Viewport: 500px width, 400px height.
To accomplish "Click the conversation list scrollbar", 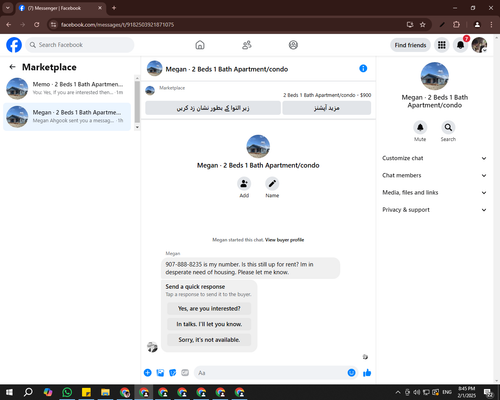I will [x=137, y=102].
